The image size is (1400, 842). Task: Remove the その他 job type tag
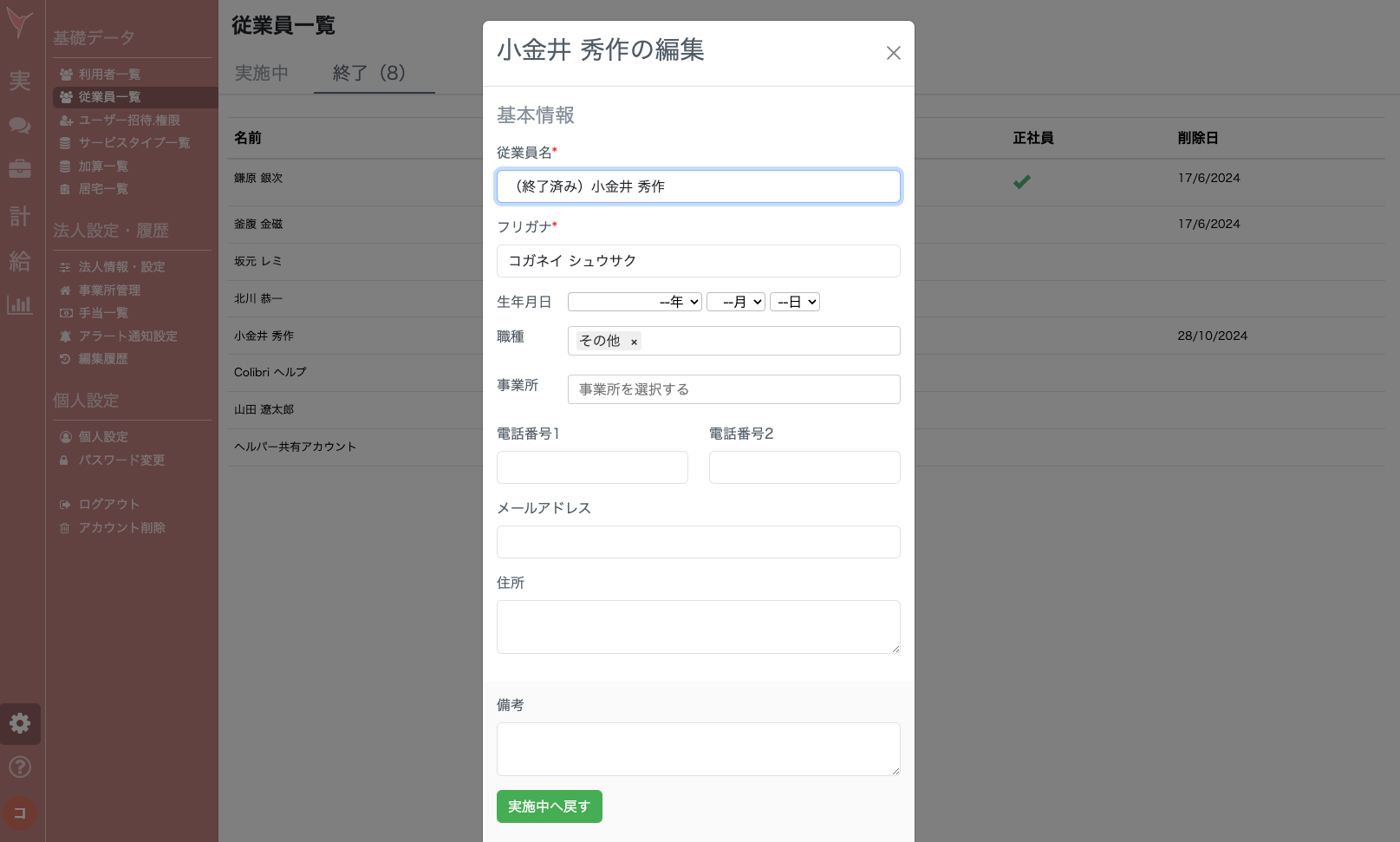tap(635, 342)
